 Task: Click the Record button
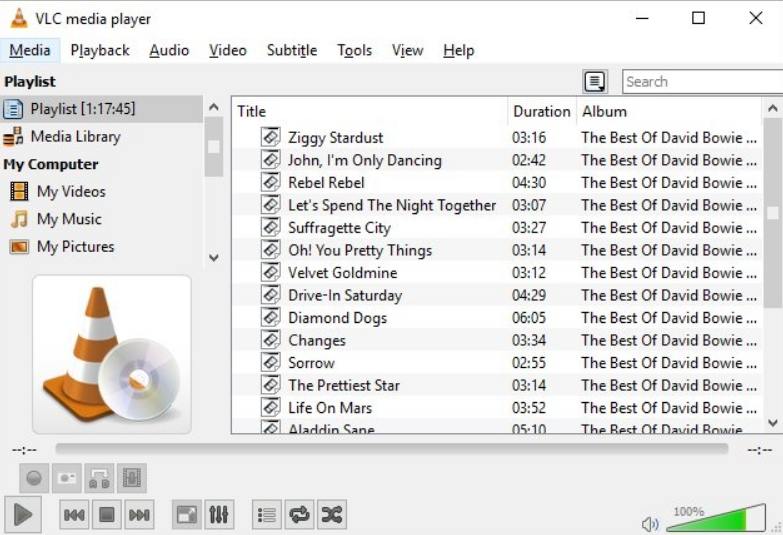(34, 478)
